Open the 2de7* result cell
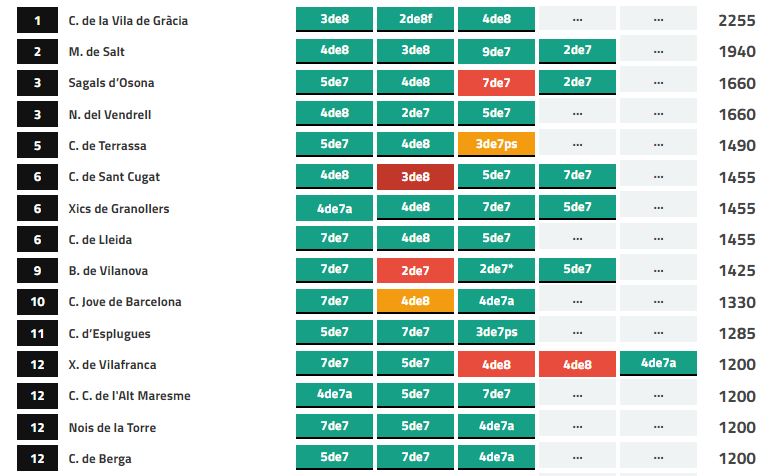The height and width of the screenshot is (476, 773). [x=496, y=271]
